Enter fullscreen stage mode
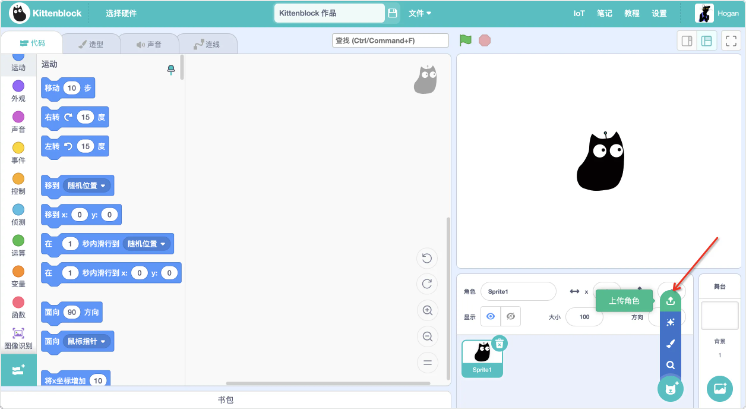 point(731,41)
